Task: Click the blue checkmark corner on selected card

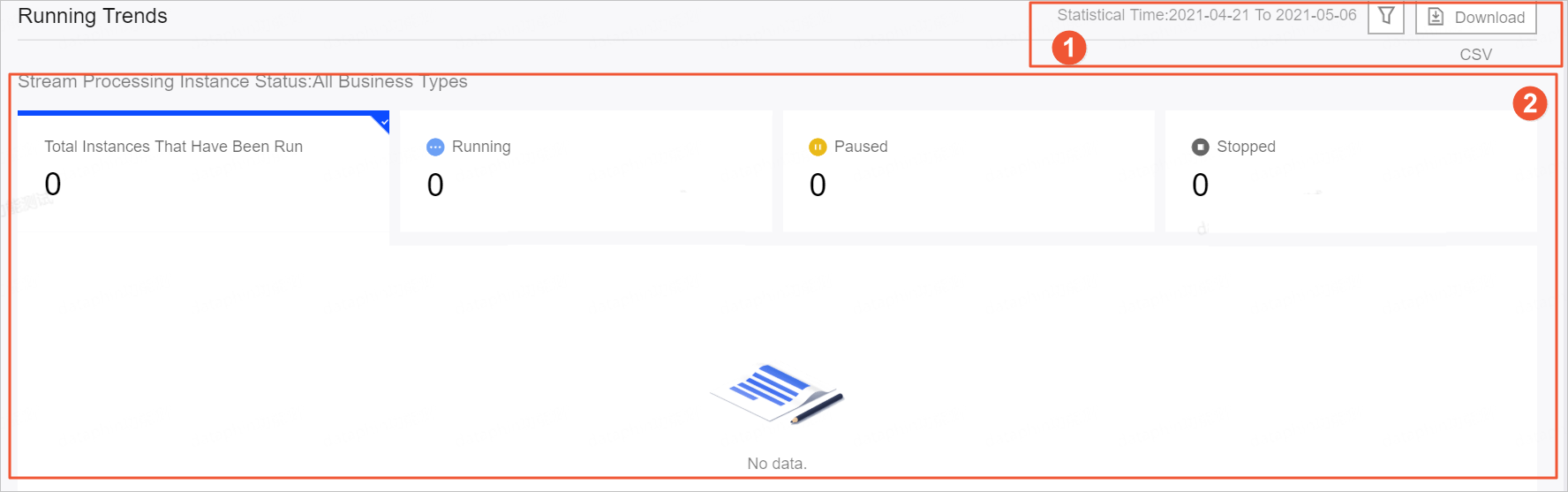Action: click(x=382, y=122)
